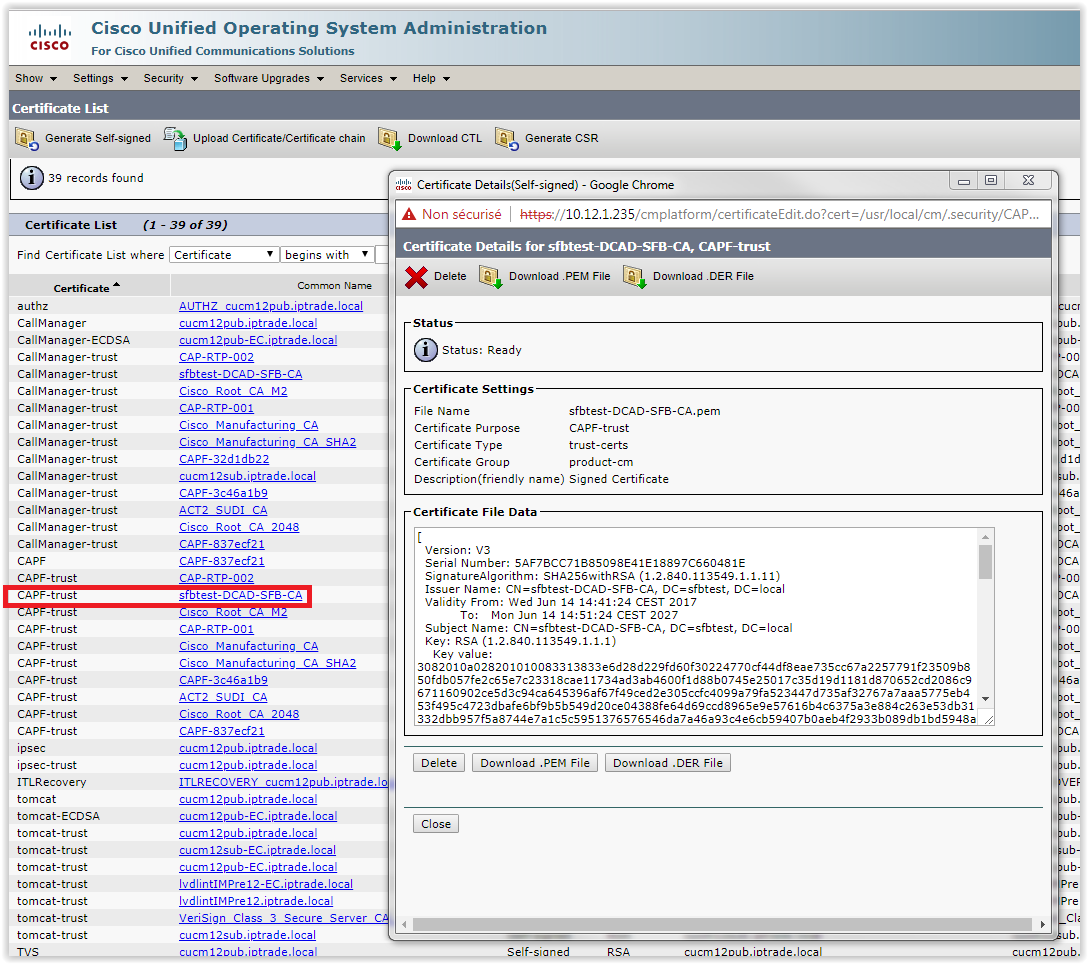This screenshot has width=1088, height=964.
Task: Open the Security menu
Action: [171, 78]
